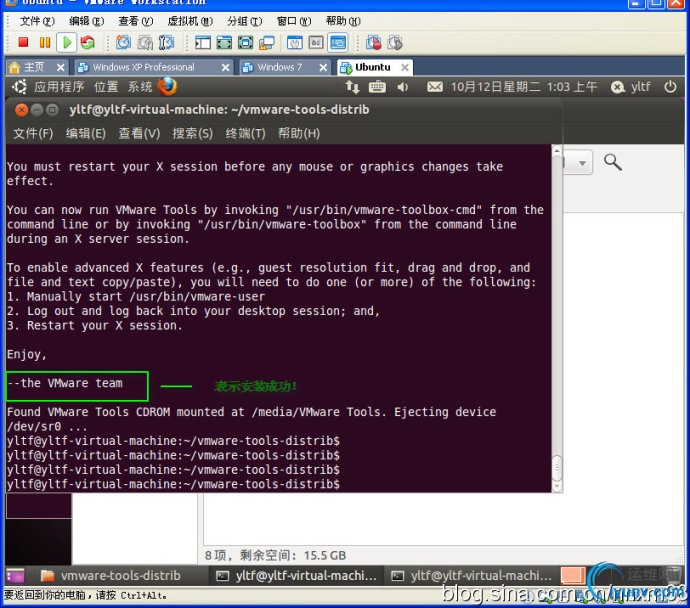This screenshot has height=608, width=690.
Task: Open the network connections indicator
Action: pyautogui.click(x=352, y=87)
